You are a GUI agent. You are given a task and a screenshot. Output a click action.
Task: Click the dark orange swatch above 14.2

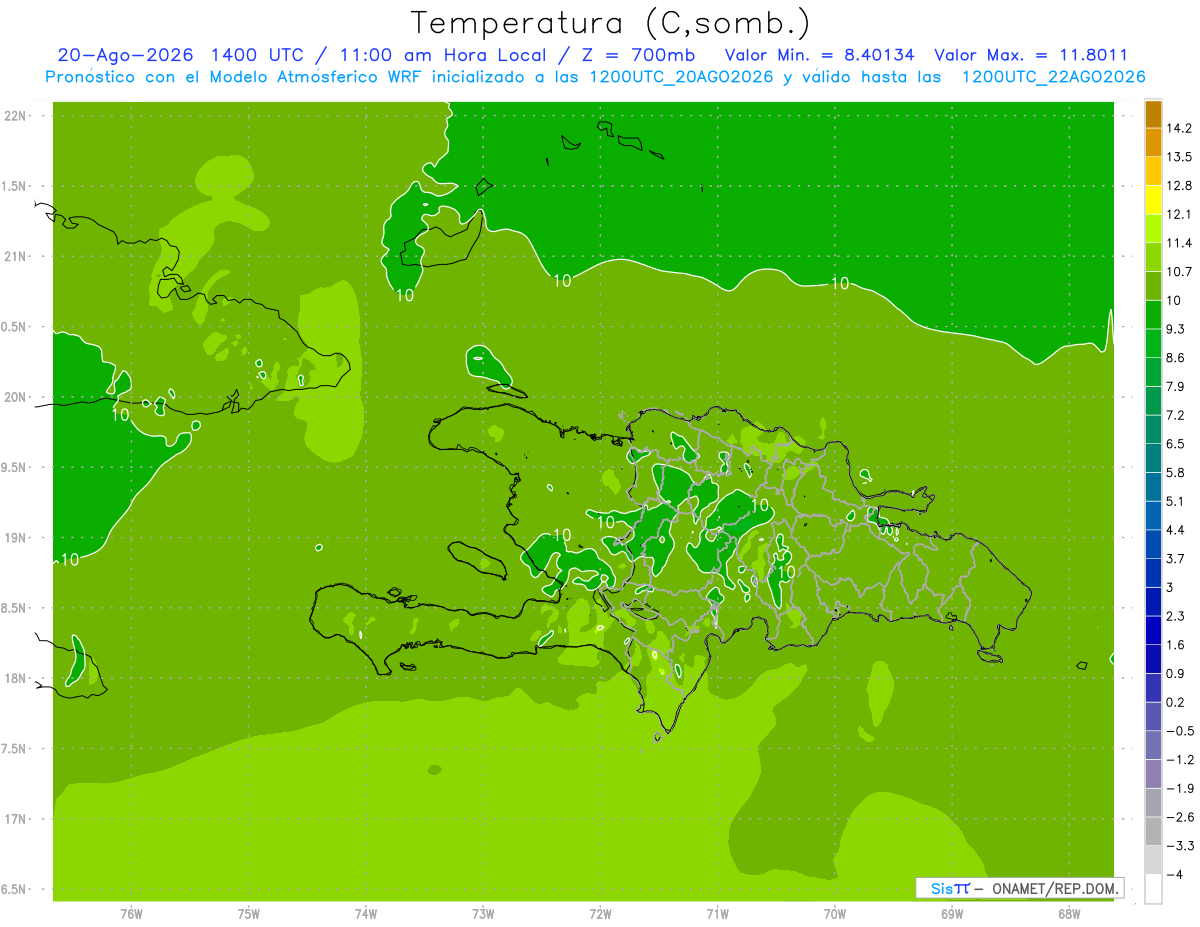[1153, 115]
